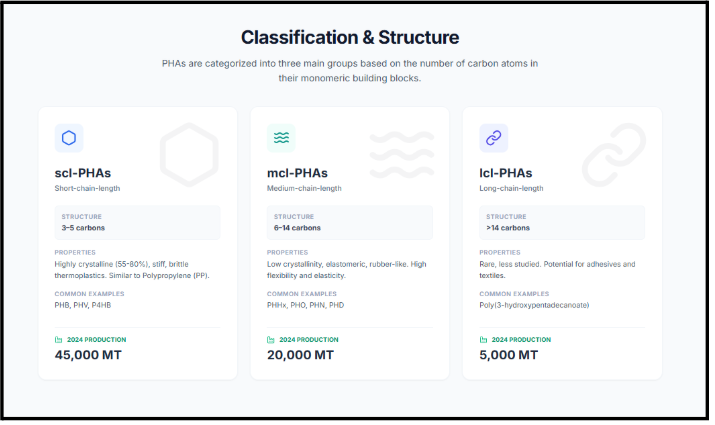
Task: Click the chain link icon on lcl-PHAs card
Action: [x=493, y=138]
